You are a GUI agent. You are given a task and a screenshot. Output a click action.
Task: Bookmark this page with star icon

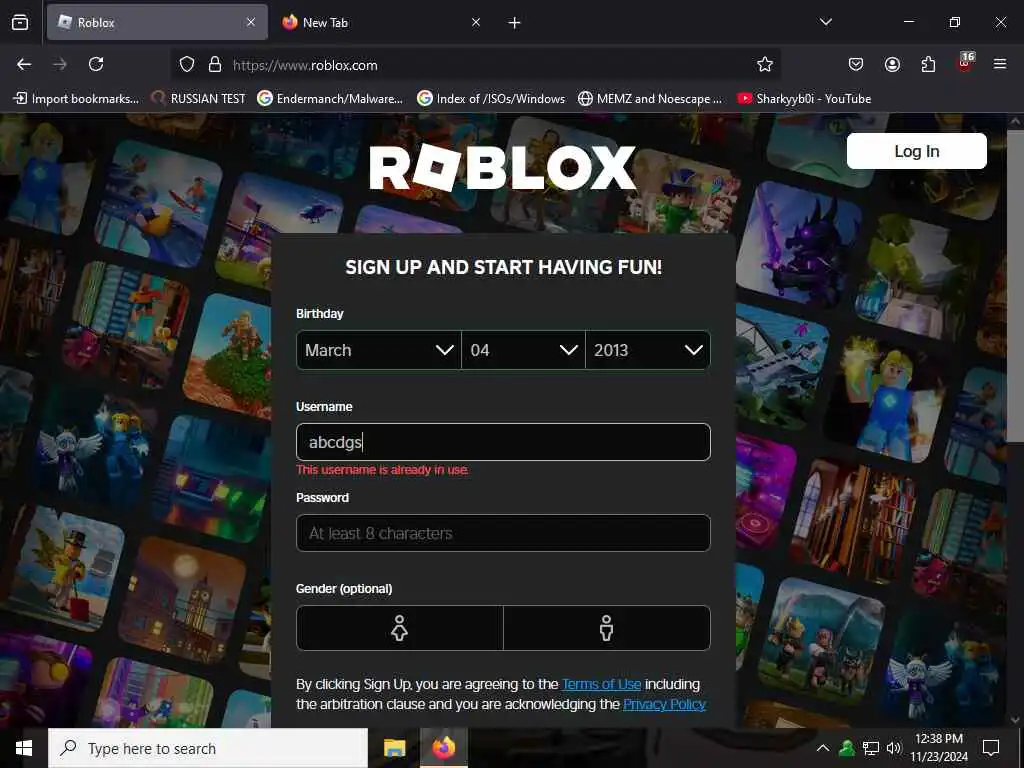coord(765,64)
